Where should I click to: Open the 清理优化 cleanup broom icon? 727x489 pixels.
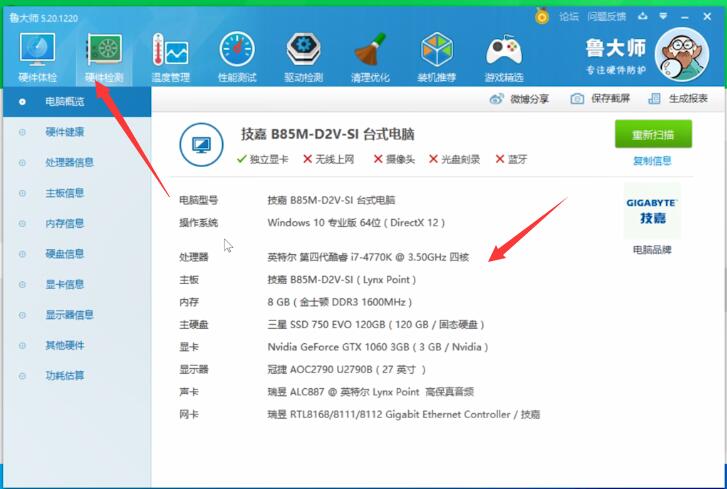pyautogui.click(x=370, y=57)
